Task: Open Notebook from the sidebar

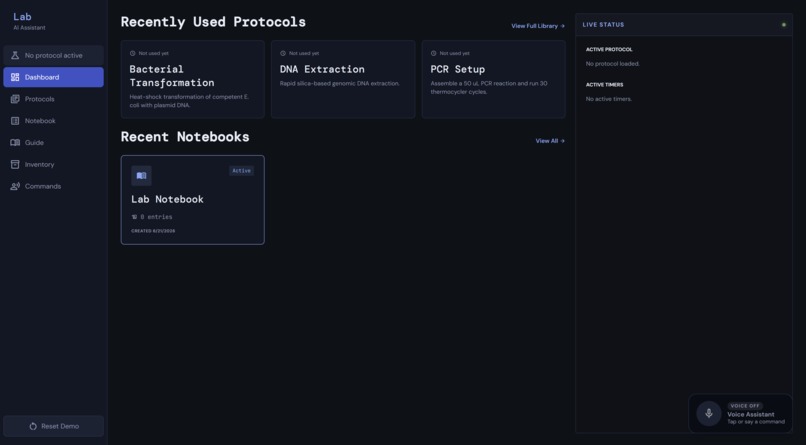Action: point(53,121)
